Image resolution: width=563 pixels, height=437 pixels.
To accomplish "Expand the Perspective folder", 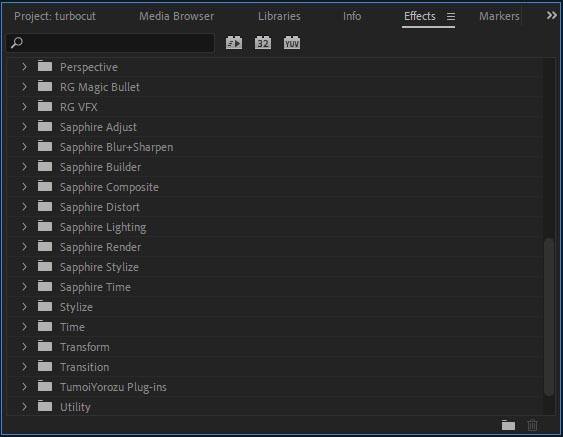I will (x=24, y=66).
